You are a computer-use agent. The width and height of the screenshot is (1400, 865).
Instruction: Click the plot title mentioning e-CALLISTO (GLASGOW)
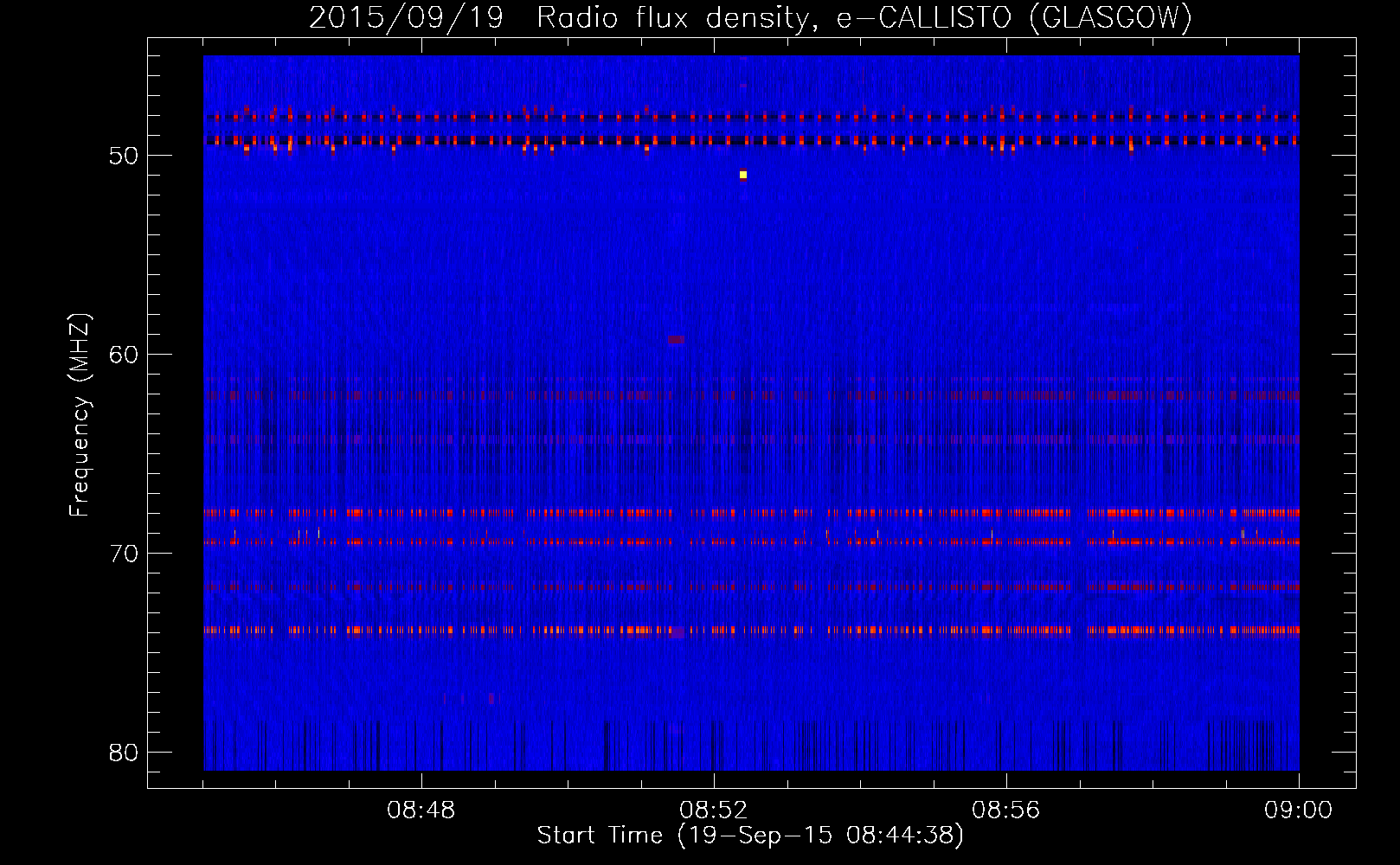(750, 17)
